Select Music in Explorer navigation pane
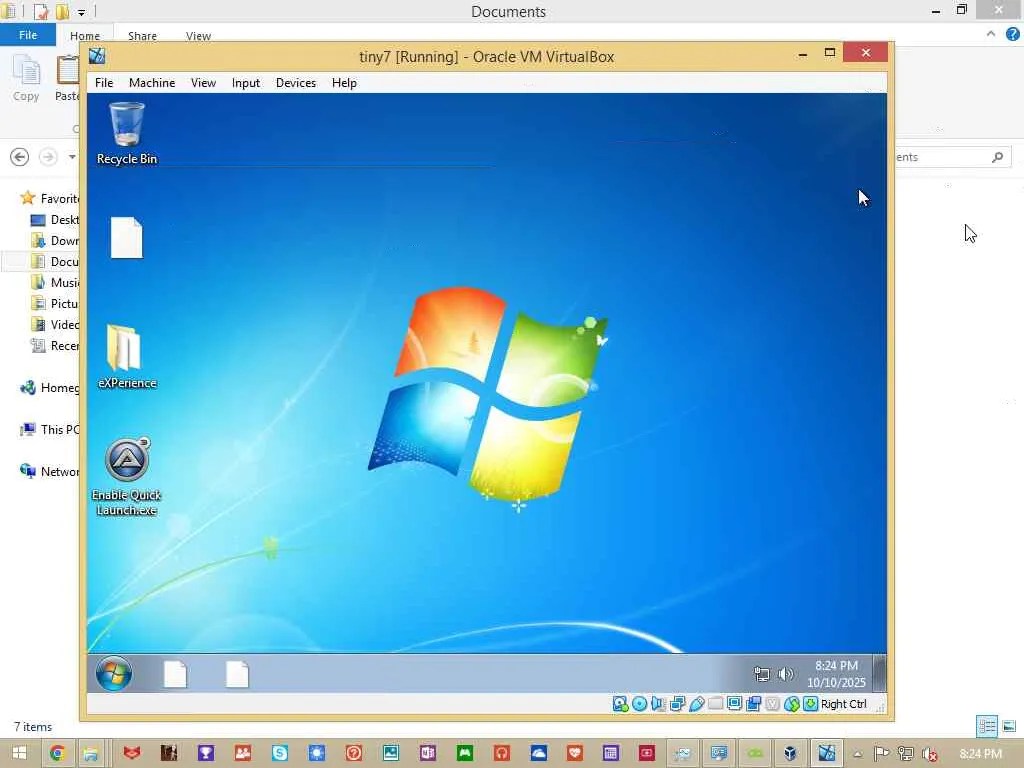Image resolution: width=1024 pixels, height=768 pixels. pos(55,283)
